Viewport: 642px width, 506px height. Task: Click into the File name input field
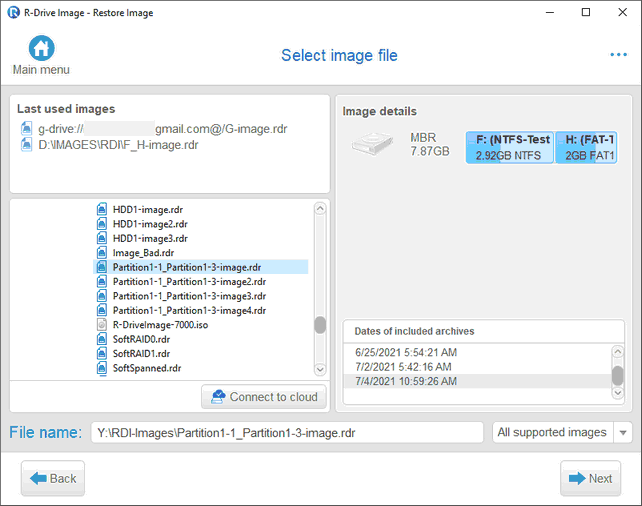(287, 432)
